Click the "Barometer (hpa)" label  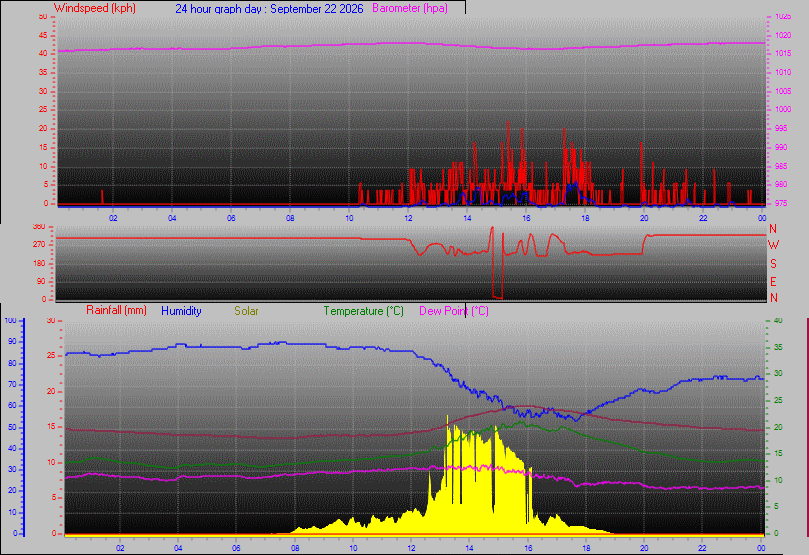pyautogui.click(x=410, y=8)
